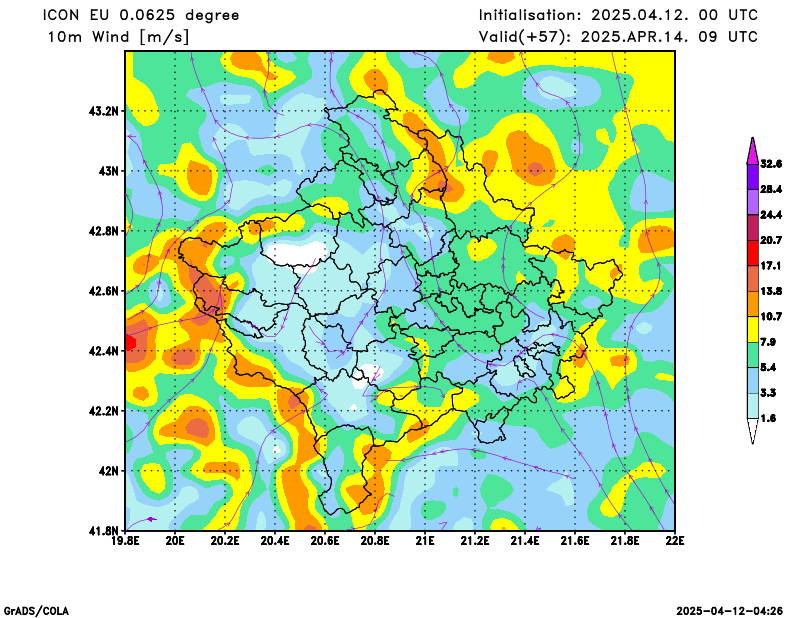
Task: Click the 22E longitude label
Action: tap(675, 540)
